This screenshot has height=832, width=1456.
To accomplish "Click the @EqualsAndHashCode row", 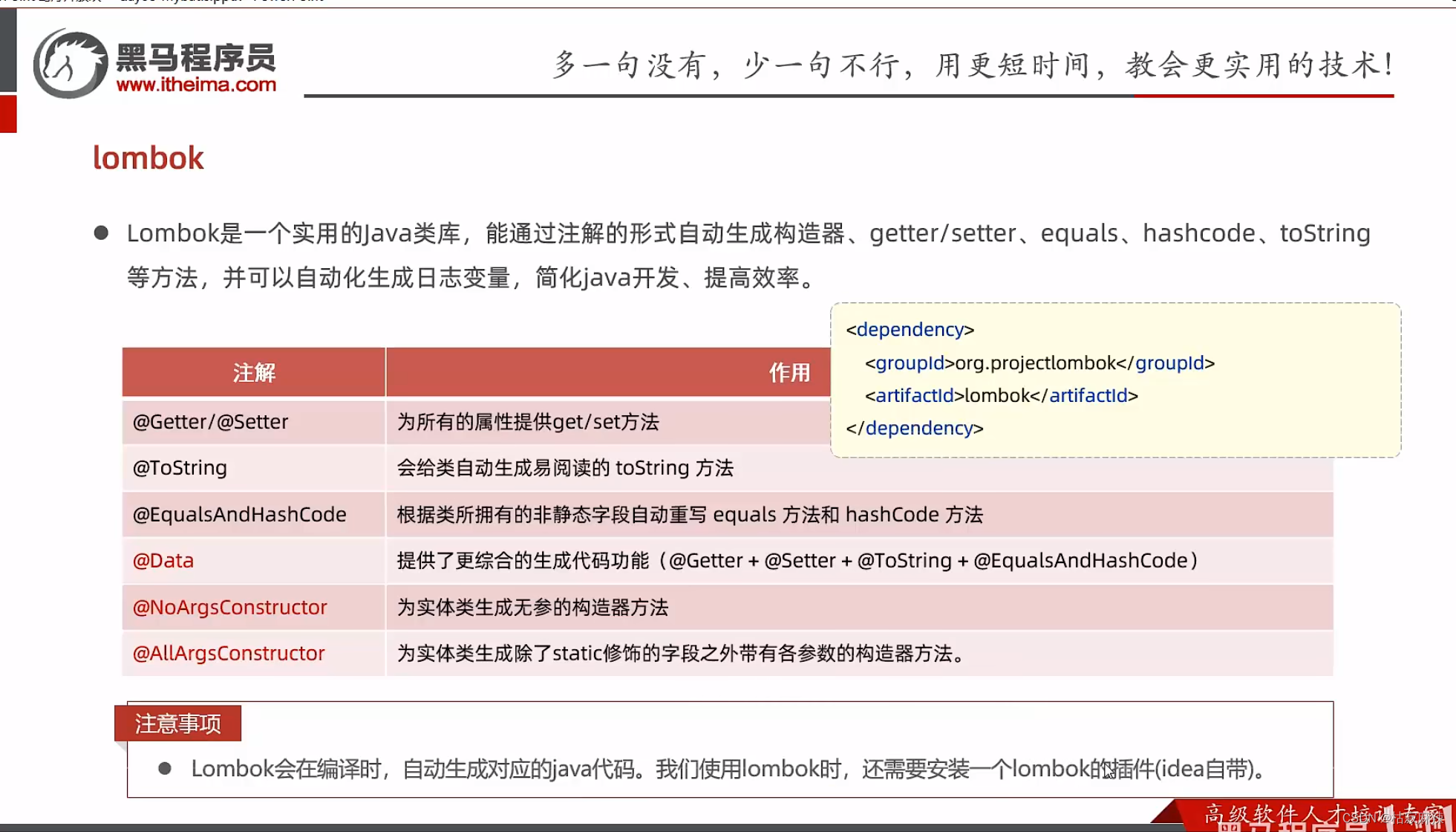I will pos(239,515).
